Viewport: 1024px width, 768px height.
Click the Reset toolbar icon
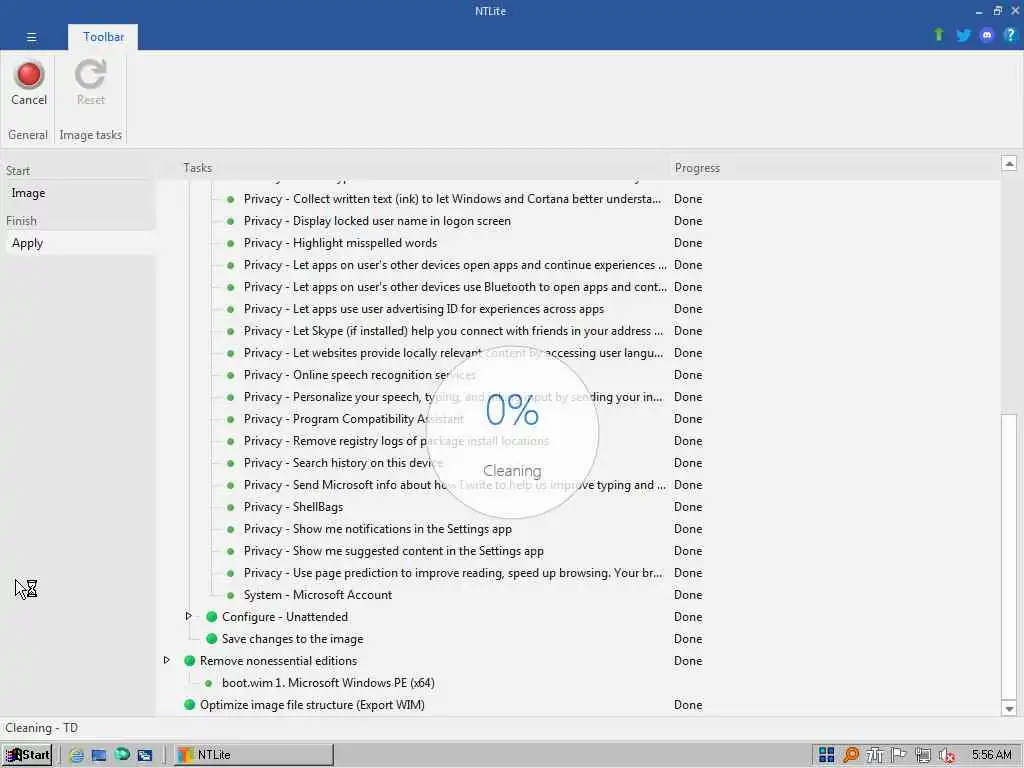click(x=90, y=83)
